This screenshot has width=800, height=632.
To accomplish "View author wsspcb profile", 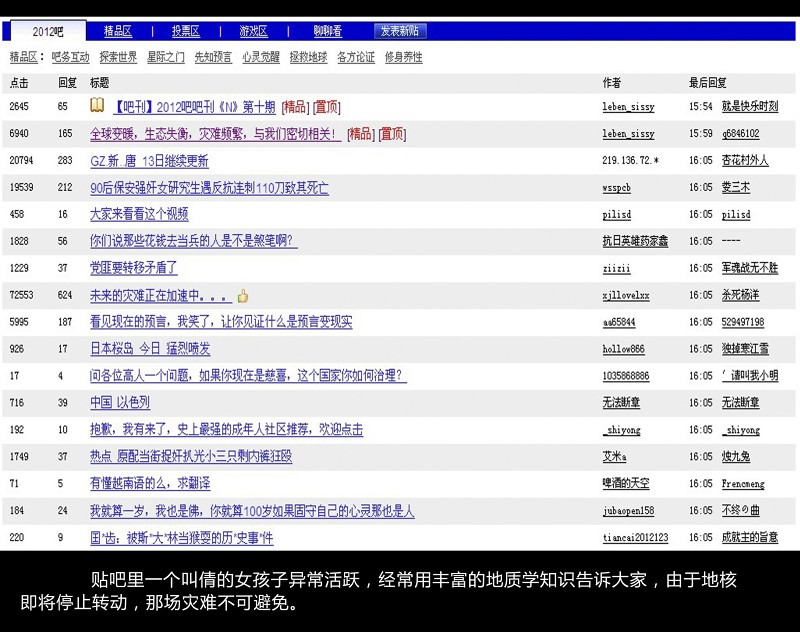I will pos(616,188).
